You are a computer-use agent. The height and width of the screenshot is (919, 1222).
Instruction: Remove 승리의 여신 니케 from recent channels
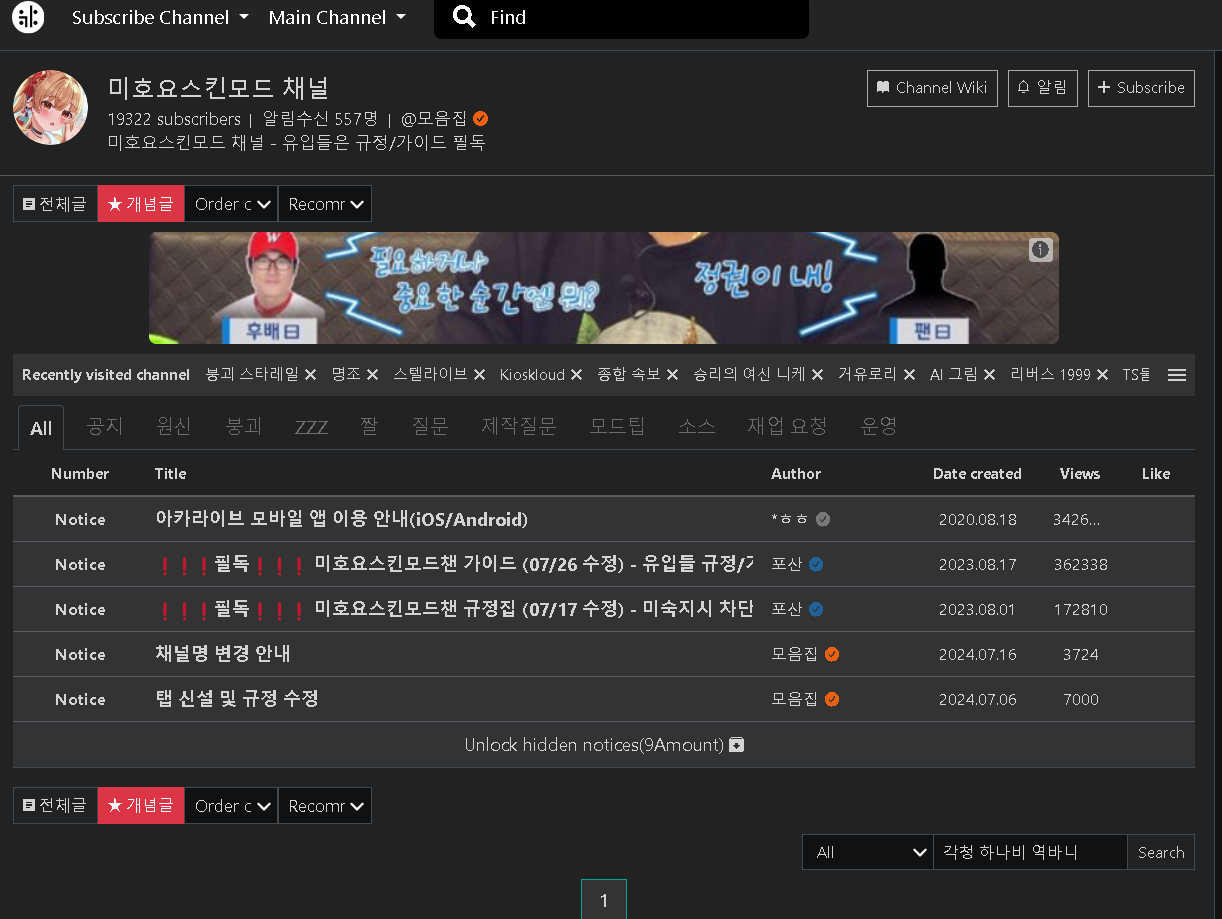[817, 375]
